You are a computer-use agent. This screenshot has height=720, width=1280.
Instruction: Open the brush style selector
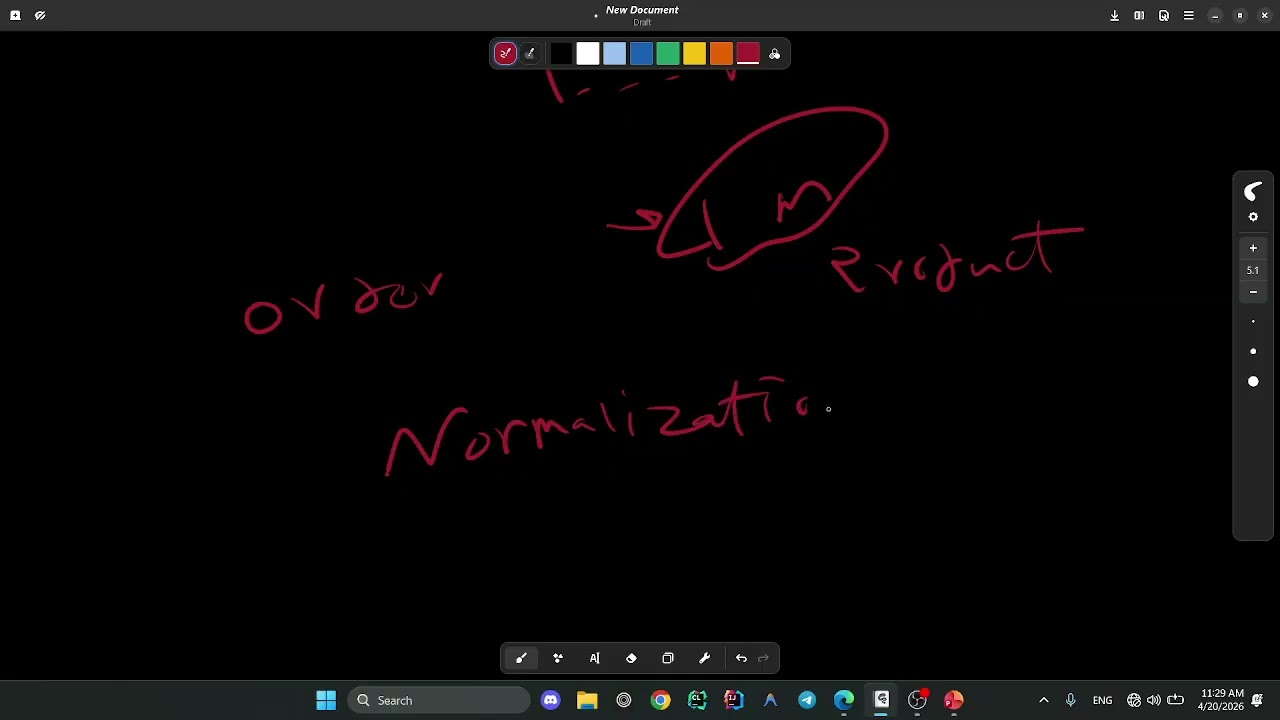tap(1253, 191)
